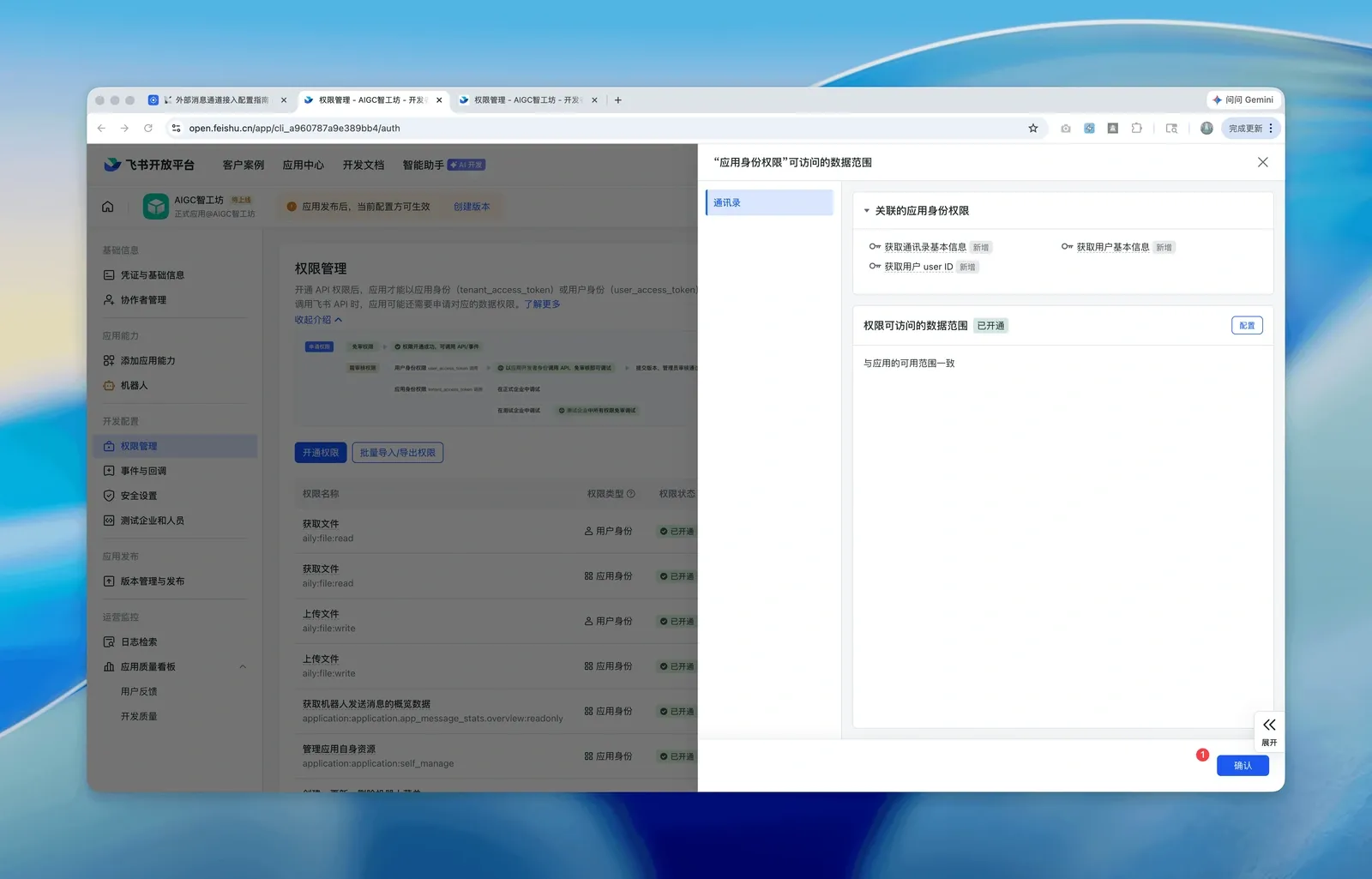Switch to the 外部消息通道接入配置指南 browser tab
The height and width of the screenshot is (879, 1372).
coord(218,100)
